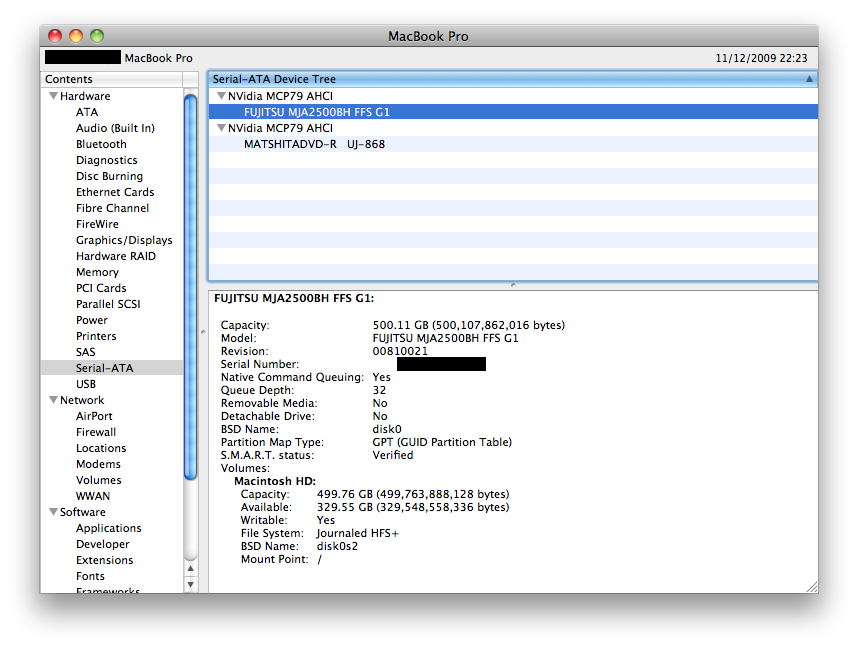Click the date 11/12/2009 22:23
858x648 pixels.
click(x=761, y=58)
